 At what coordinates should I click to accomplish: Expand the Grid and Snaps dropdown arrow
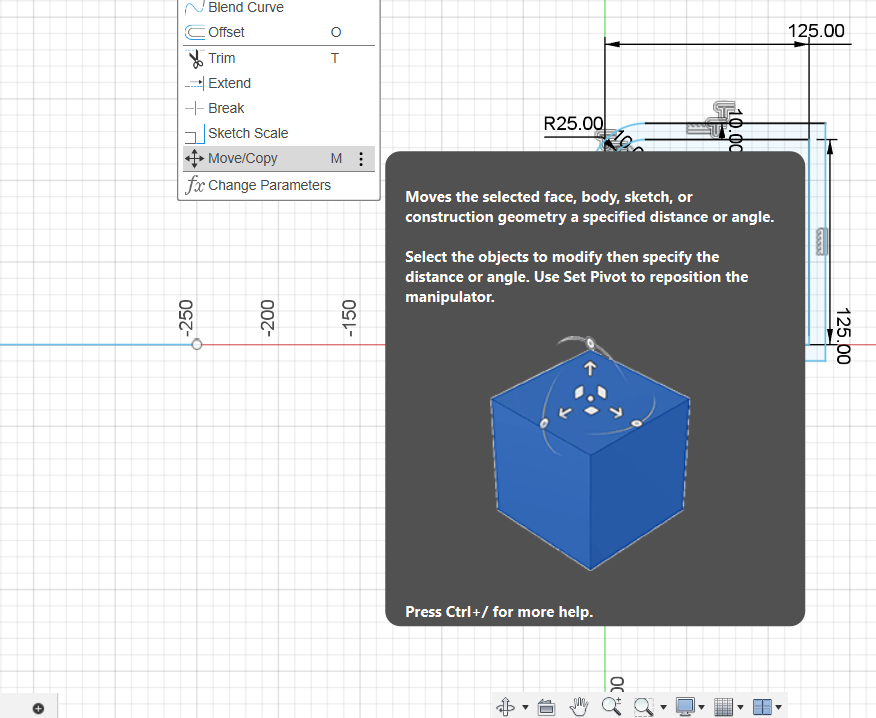(x=740, y=707)
